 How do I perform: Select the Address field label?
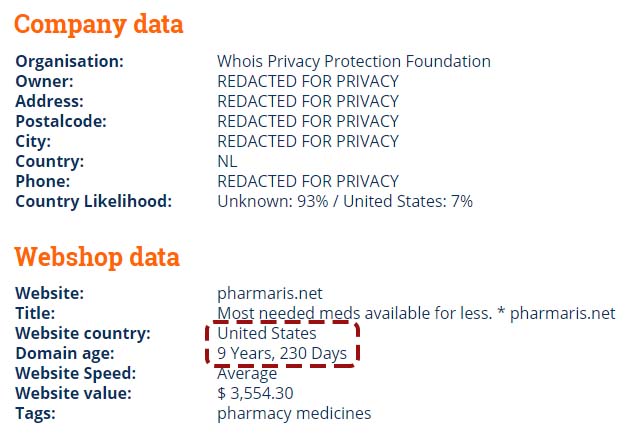click(49, 101)
